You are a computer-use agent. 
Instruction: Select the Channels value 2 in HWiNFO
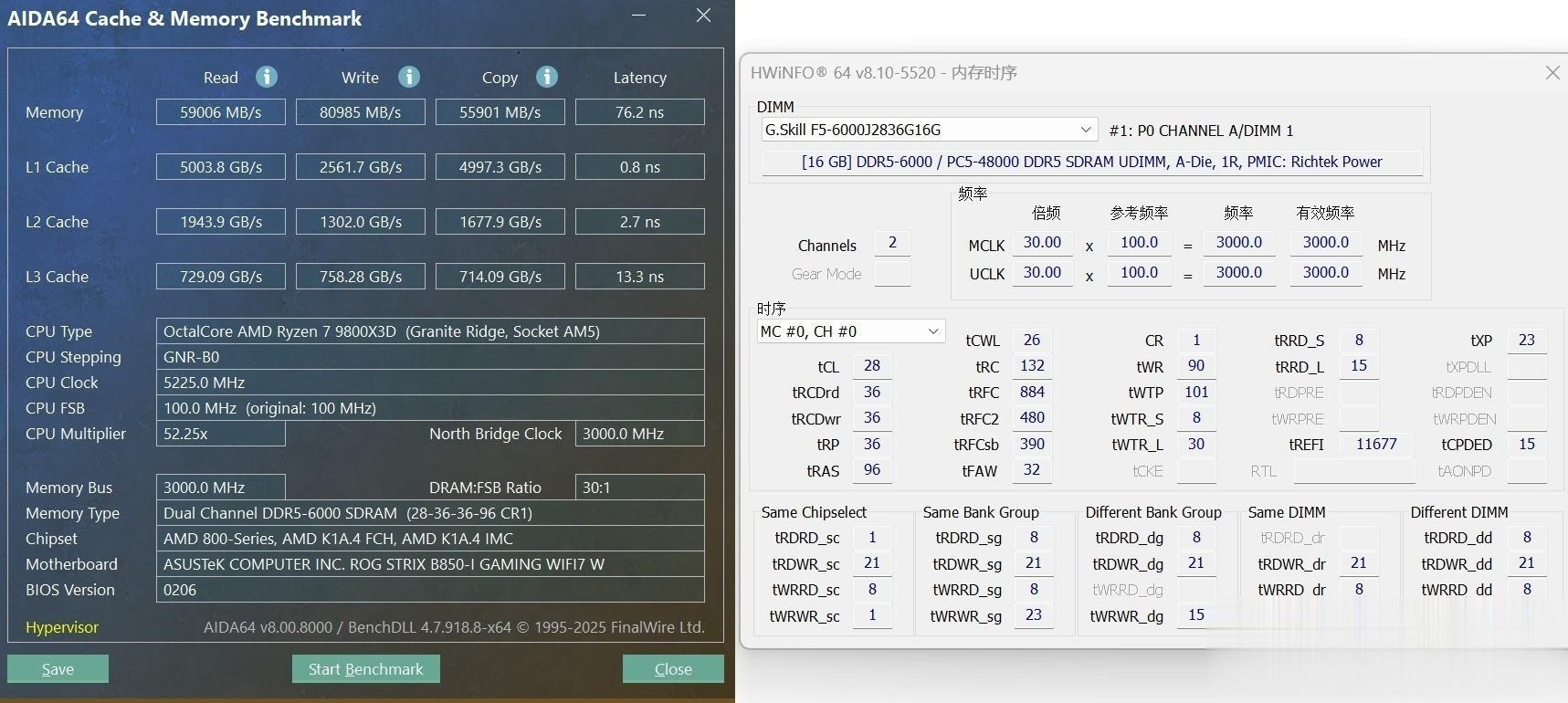pos(892,243)
